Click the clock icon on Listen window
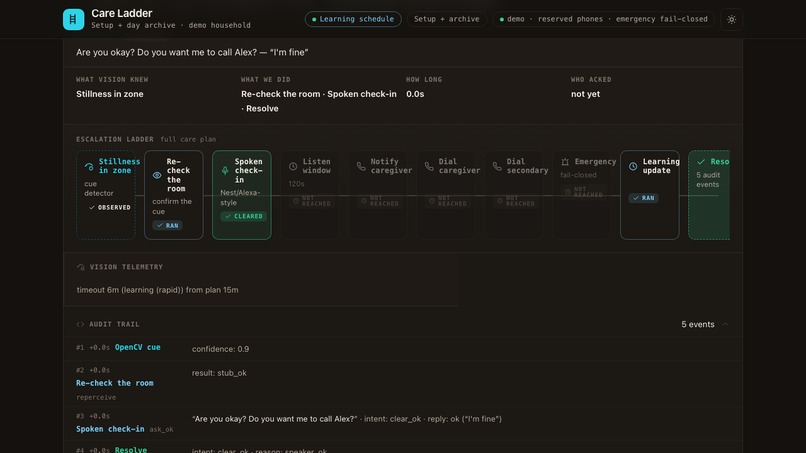 293,166
